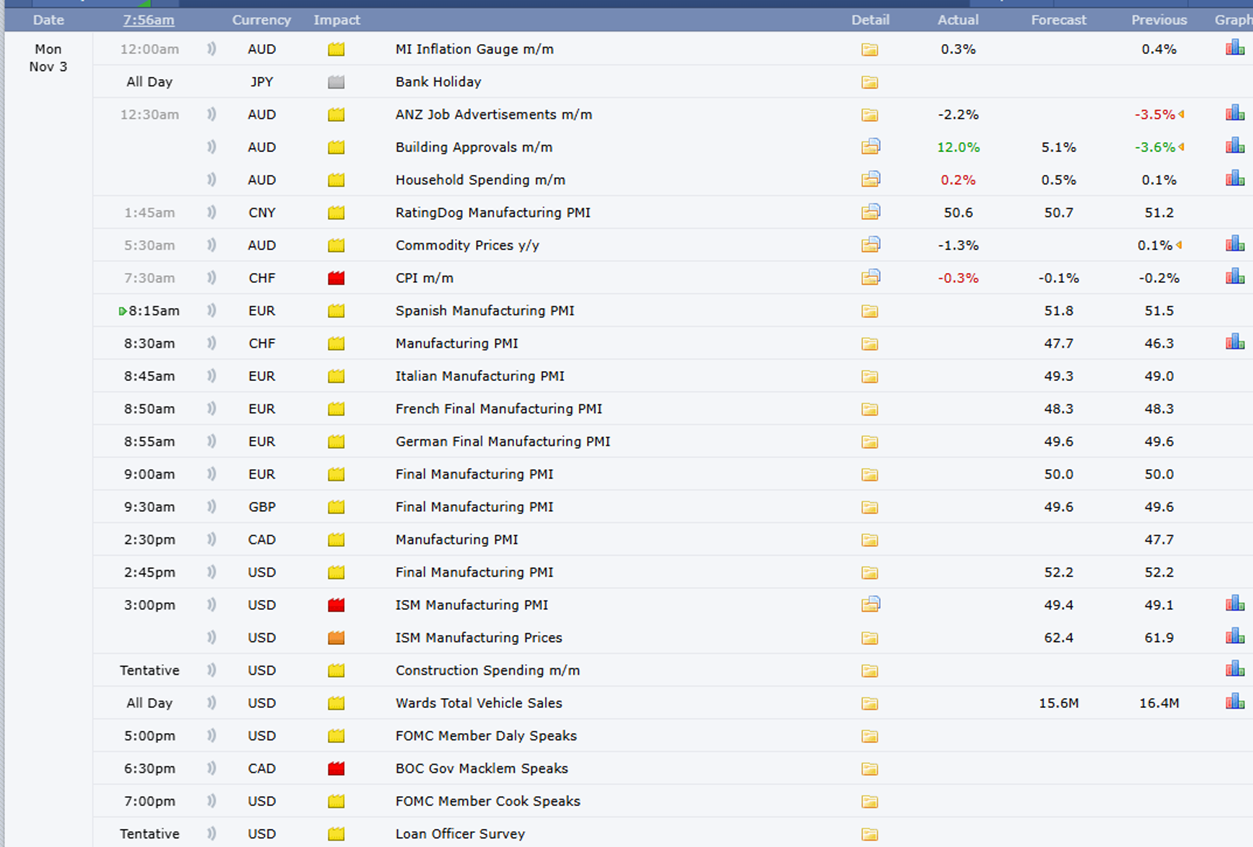This screenshot has height=847, width=1253.
Task: Open detail folder for BOC Gov Macklem Speaks
Action: pyautogui.click(x=870, y=768)
